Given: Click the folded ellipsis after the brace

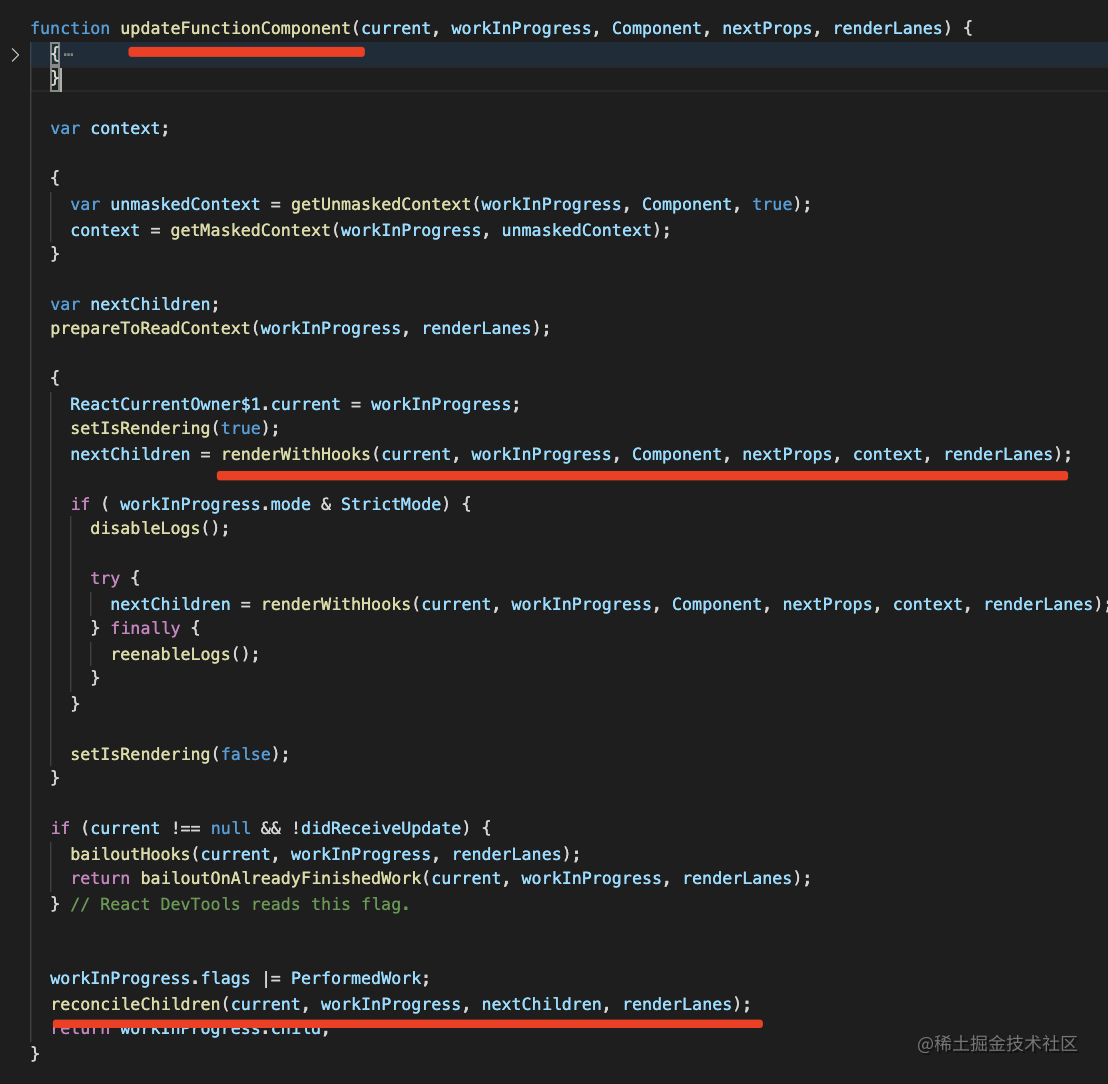Looking at the screenshot, I should point(69,54).
